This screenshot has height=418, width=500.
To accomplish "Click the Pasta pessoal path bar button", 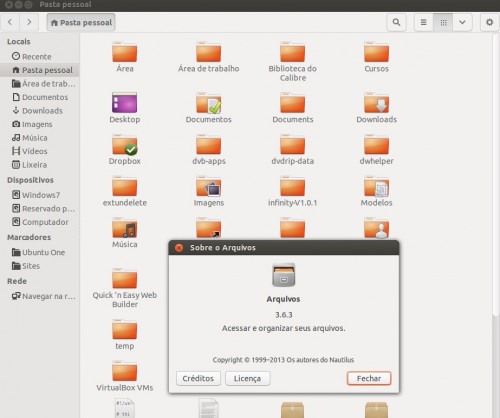I will [x=81, y=22].
